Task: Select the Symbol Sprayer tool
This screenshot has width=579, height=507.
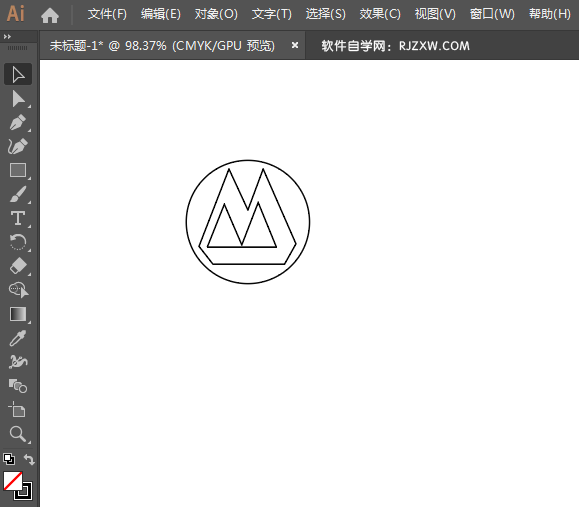Action: pyautogui.click(x=18, y=362)
